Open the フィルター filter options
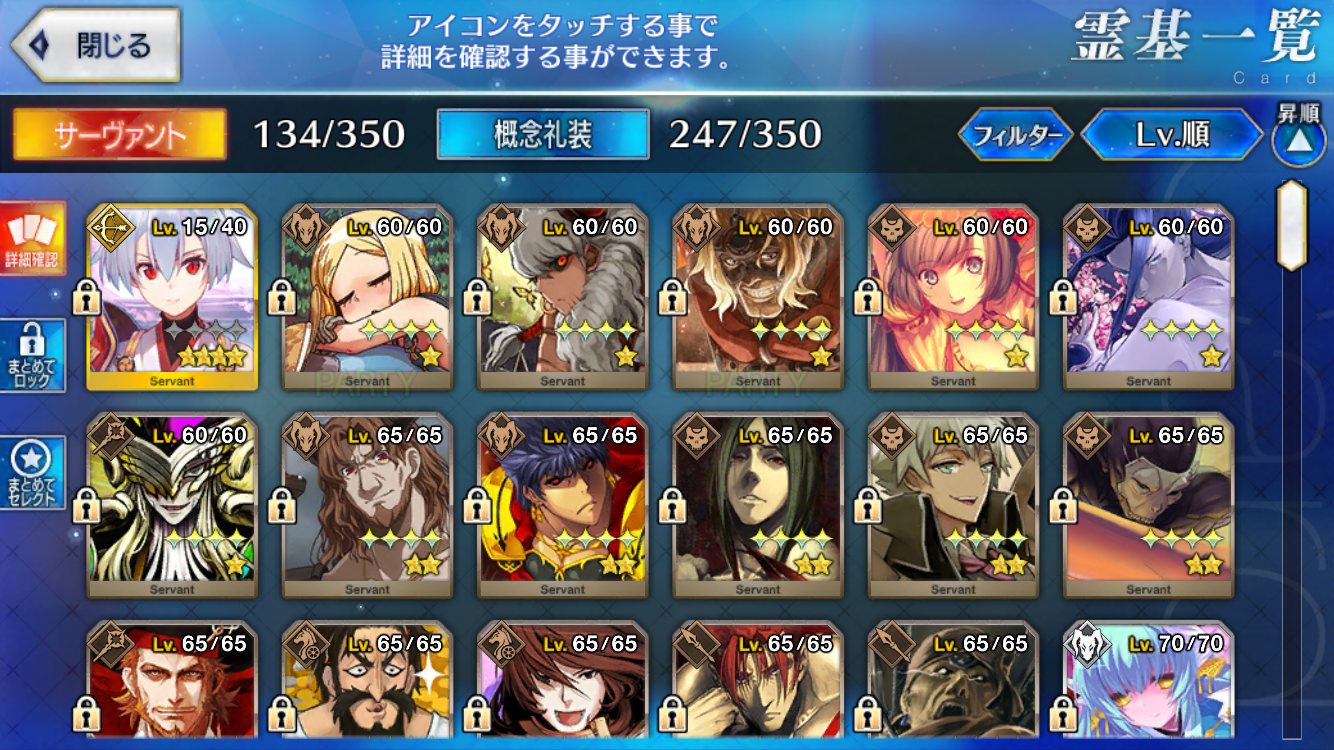The height and width of the screenshot is (750, 1334). (x=1016, y=135)
